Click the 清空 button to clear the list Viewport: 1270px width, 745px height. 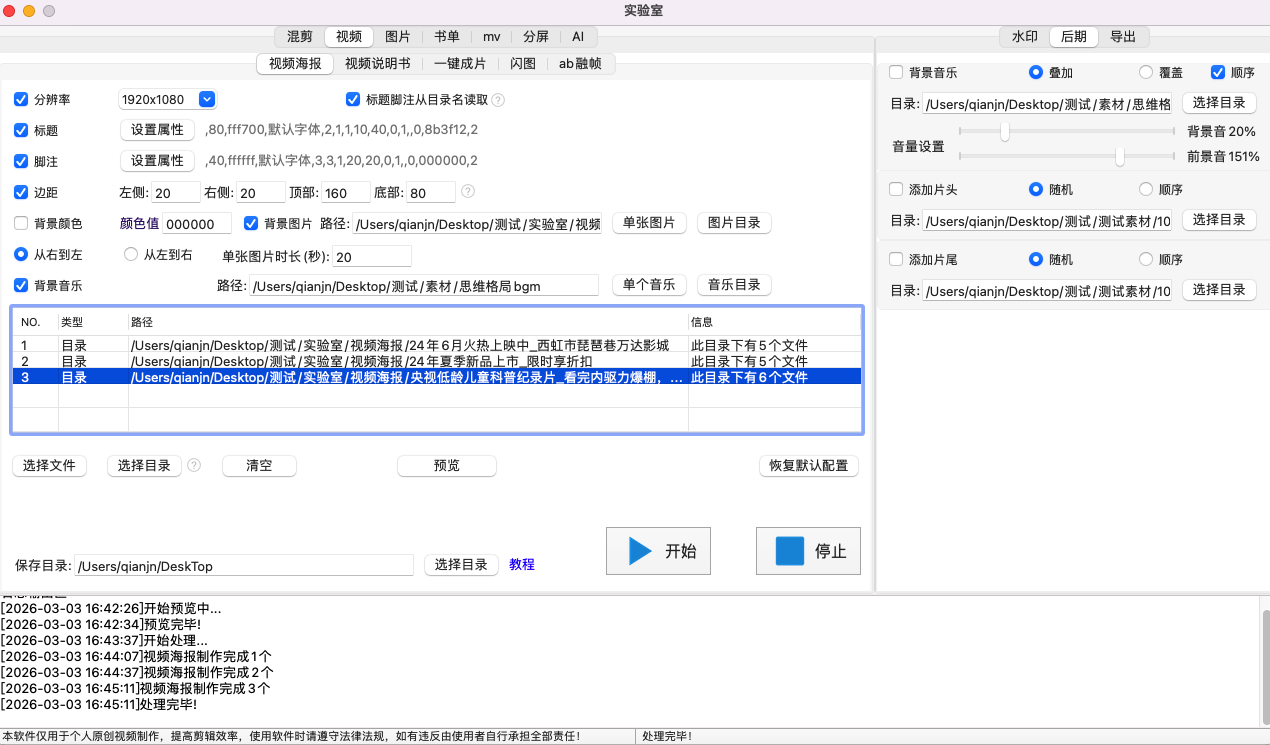pyautogui.click(x=259, y=465)
